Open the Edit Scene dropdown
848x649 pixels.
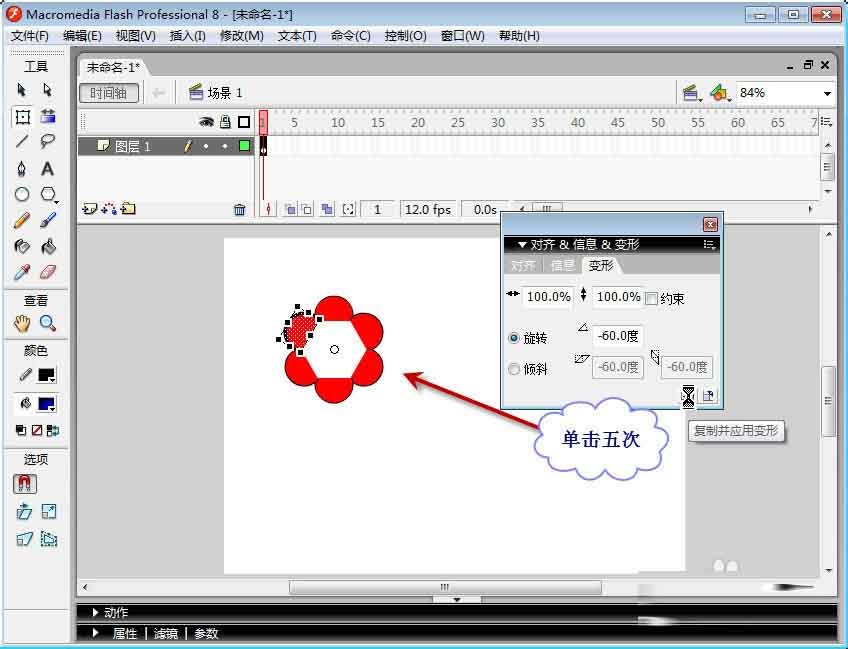click(691, 93)
